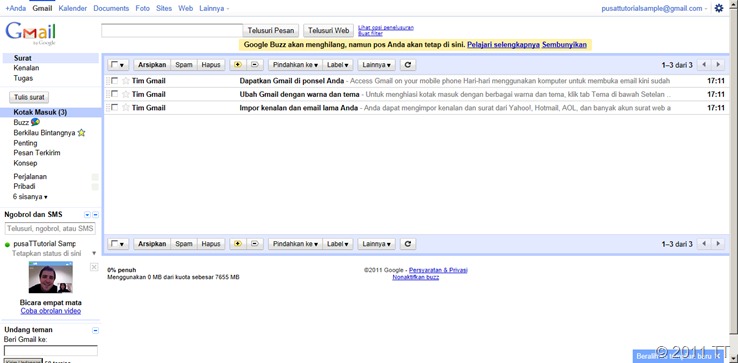Mark not important with top minus icon
This screenshot has width=738, height=363.
(x=255, y=65)
